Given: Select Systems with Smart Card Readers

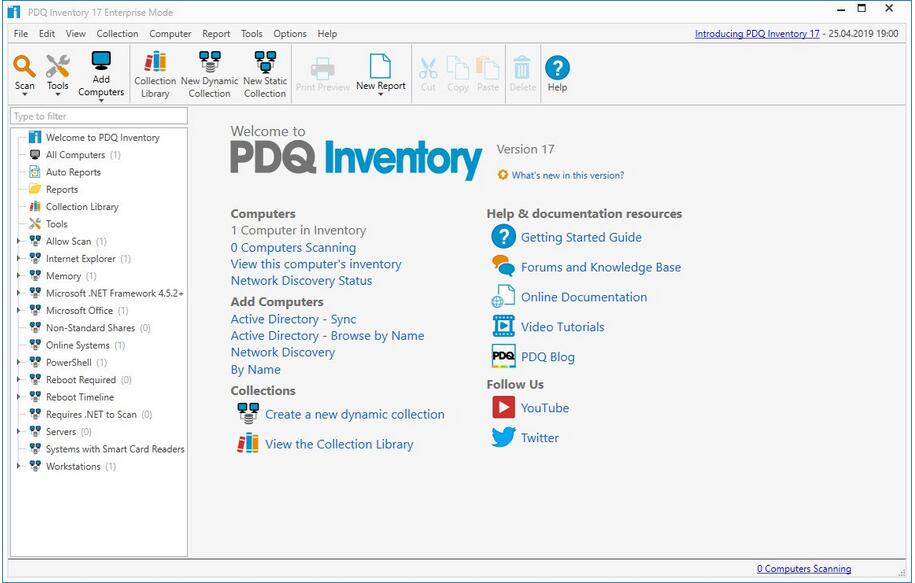Looking at the screenshot, I should [115, 449].
